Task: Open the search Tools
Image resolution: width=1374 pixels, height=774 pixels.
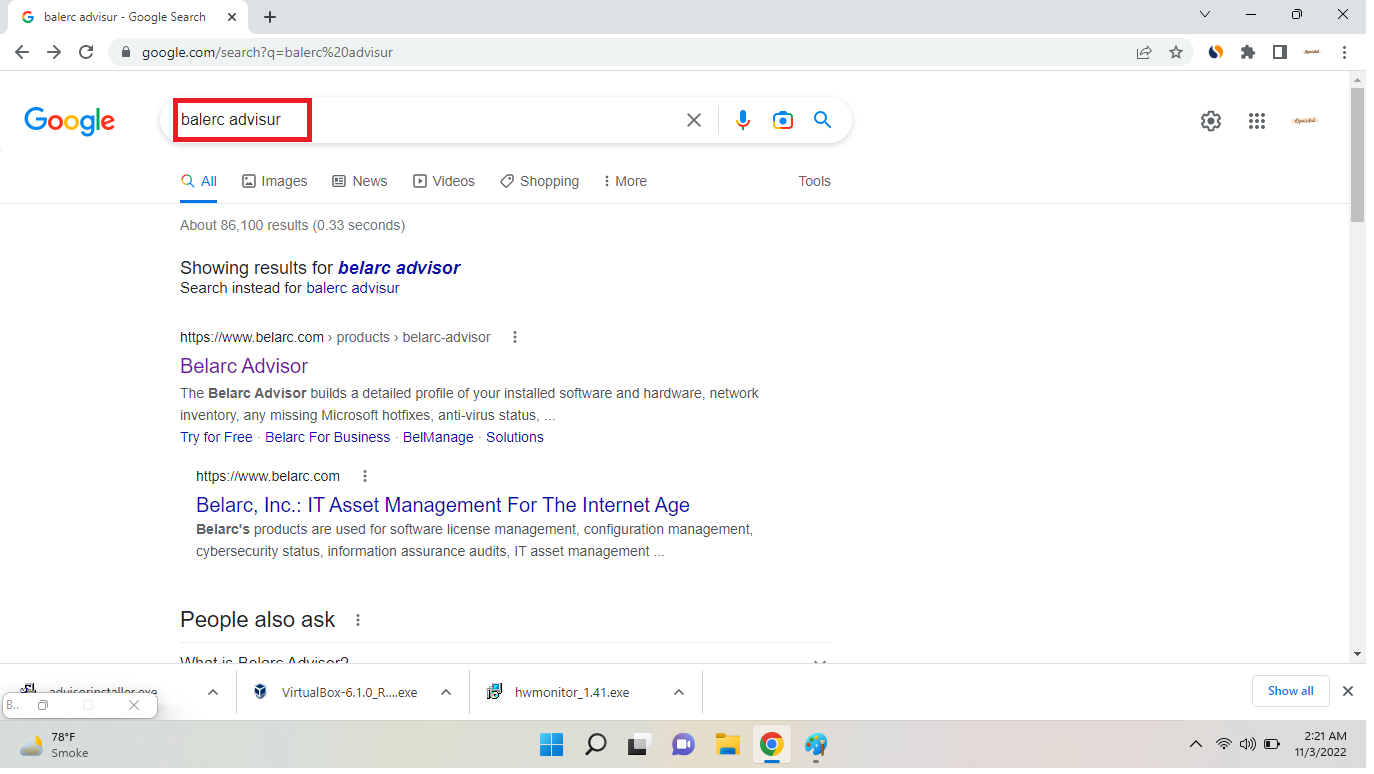Action: coord(814,181)
